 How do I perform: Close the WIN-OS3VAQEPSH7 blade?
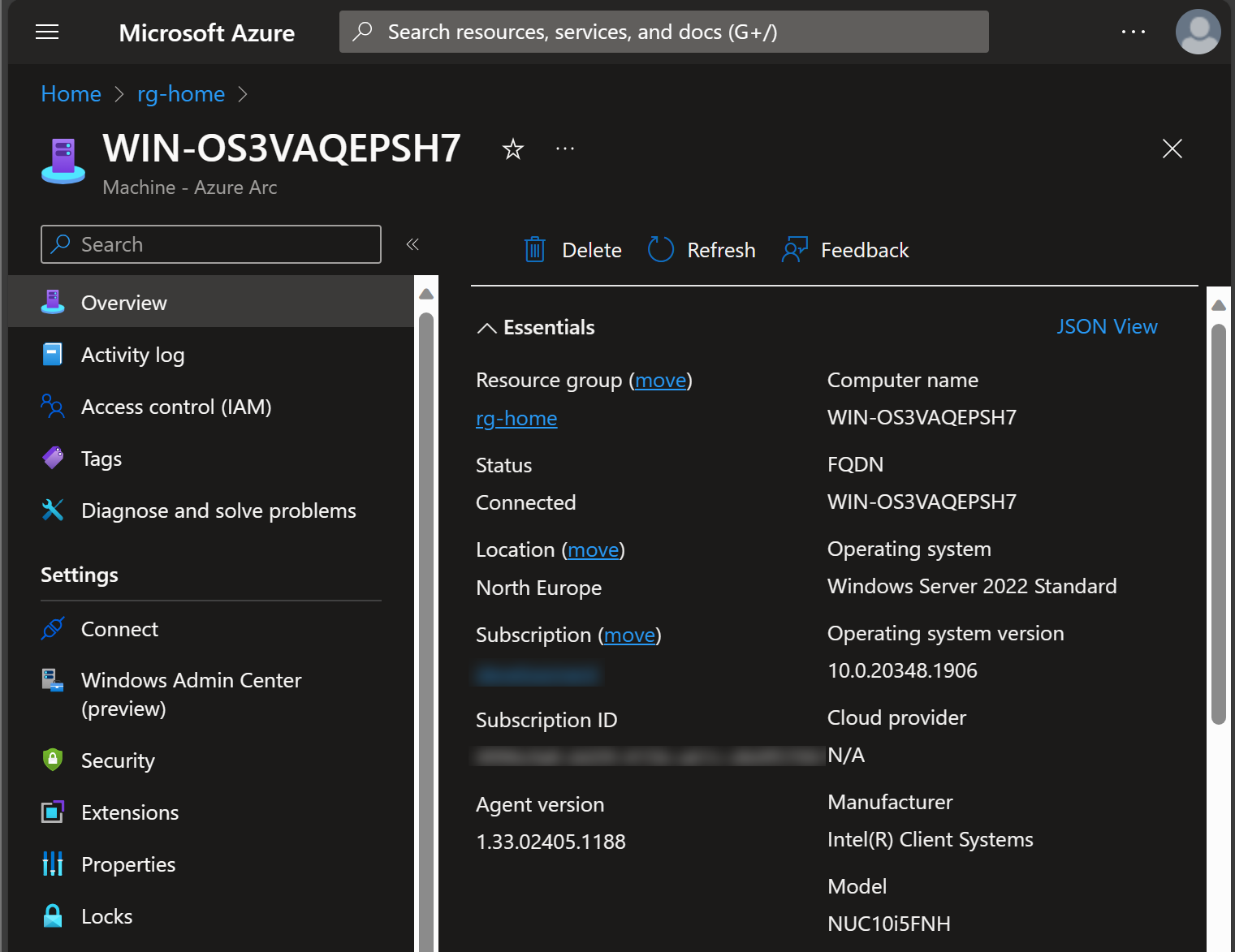coord(1172,149)
